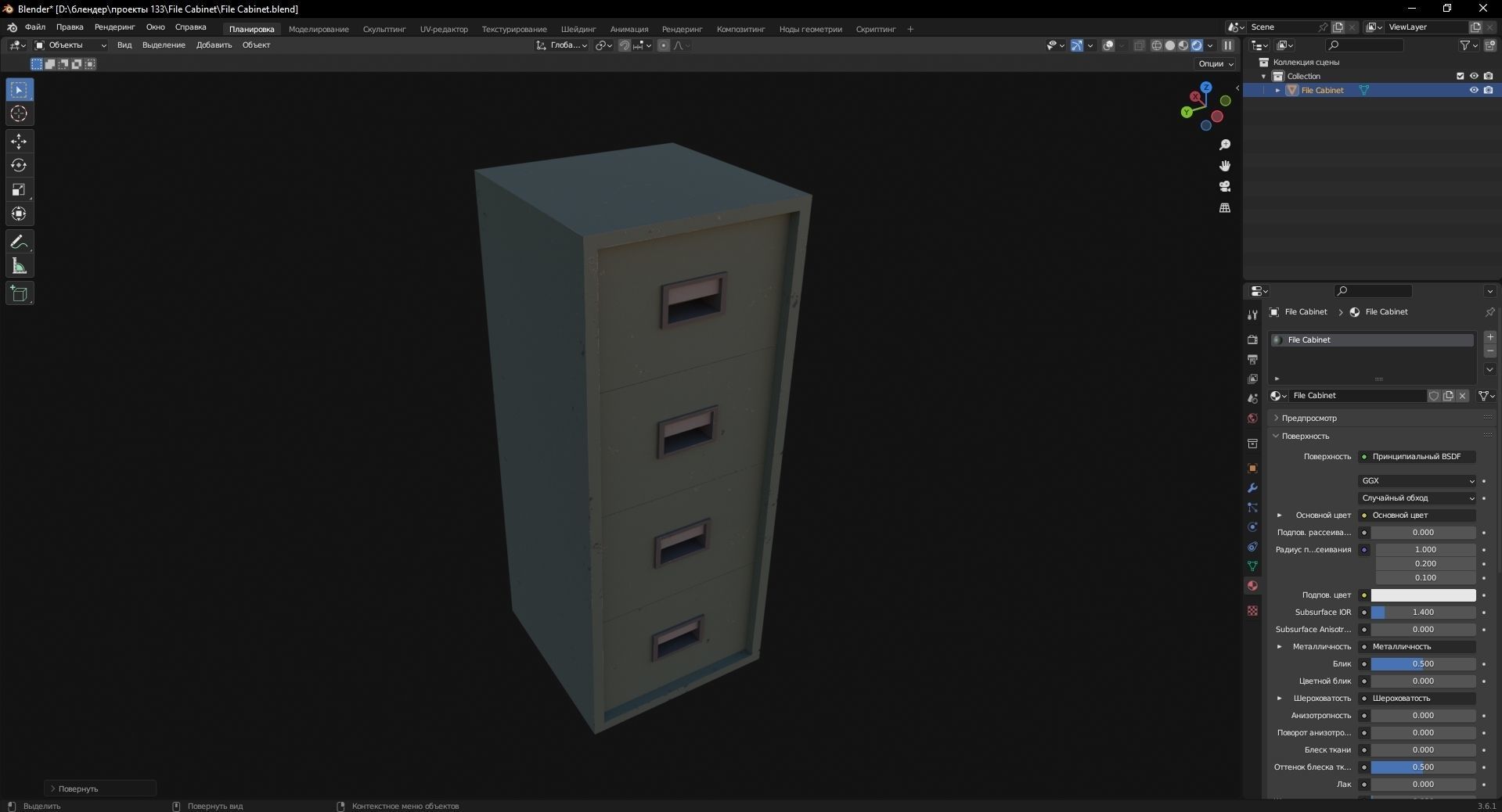
Task: Toggle snapping magnet
Action: [x=625, y=45]
